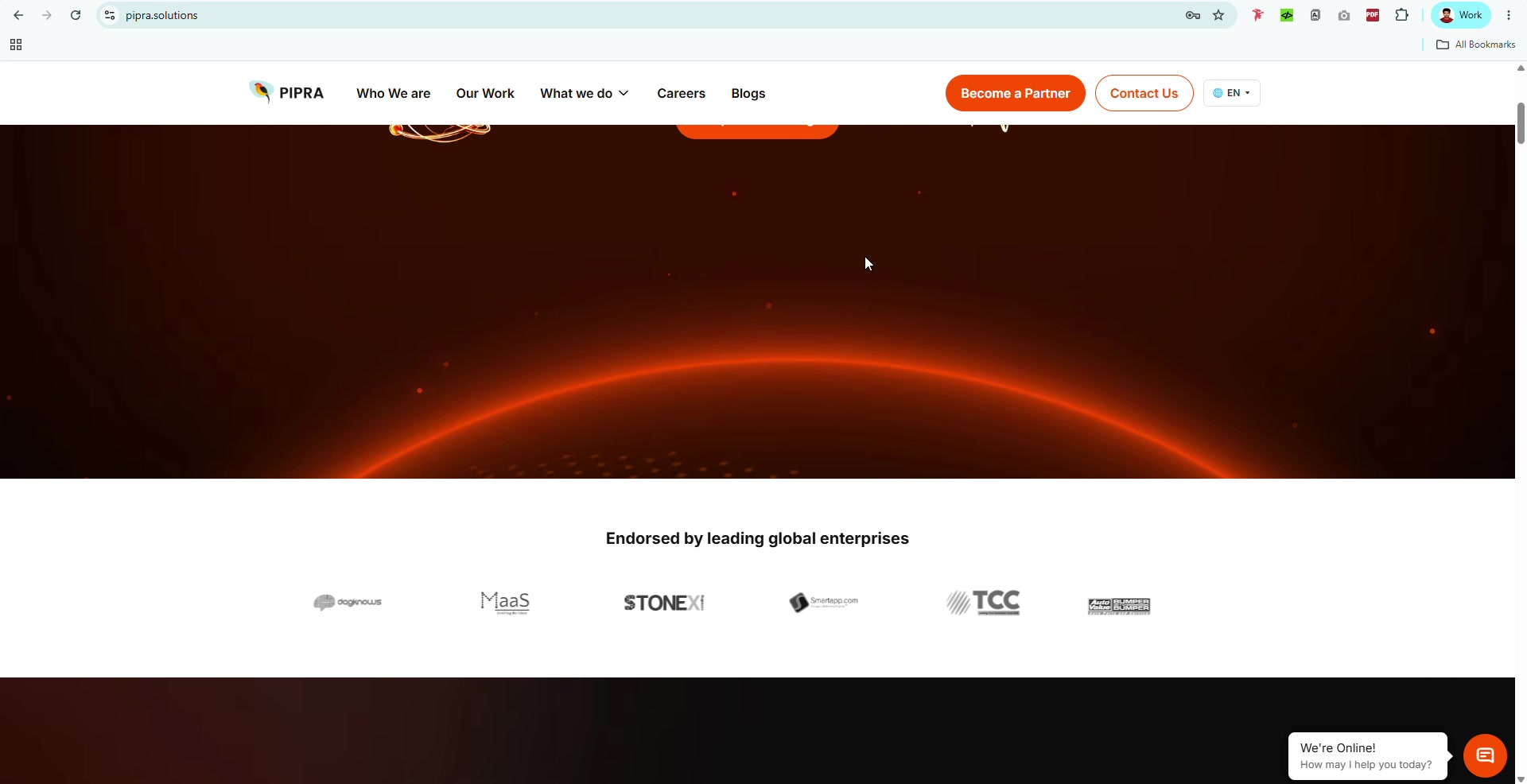Click Endorsed by leading global enterprises heading
This screenshot has width=1527, height=784.
tap(757, 538)
